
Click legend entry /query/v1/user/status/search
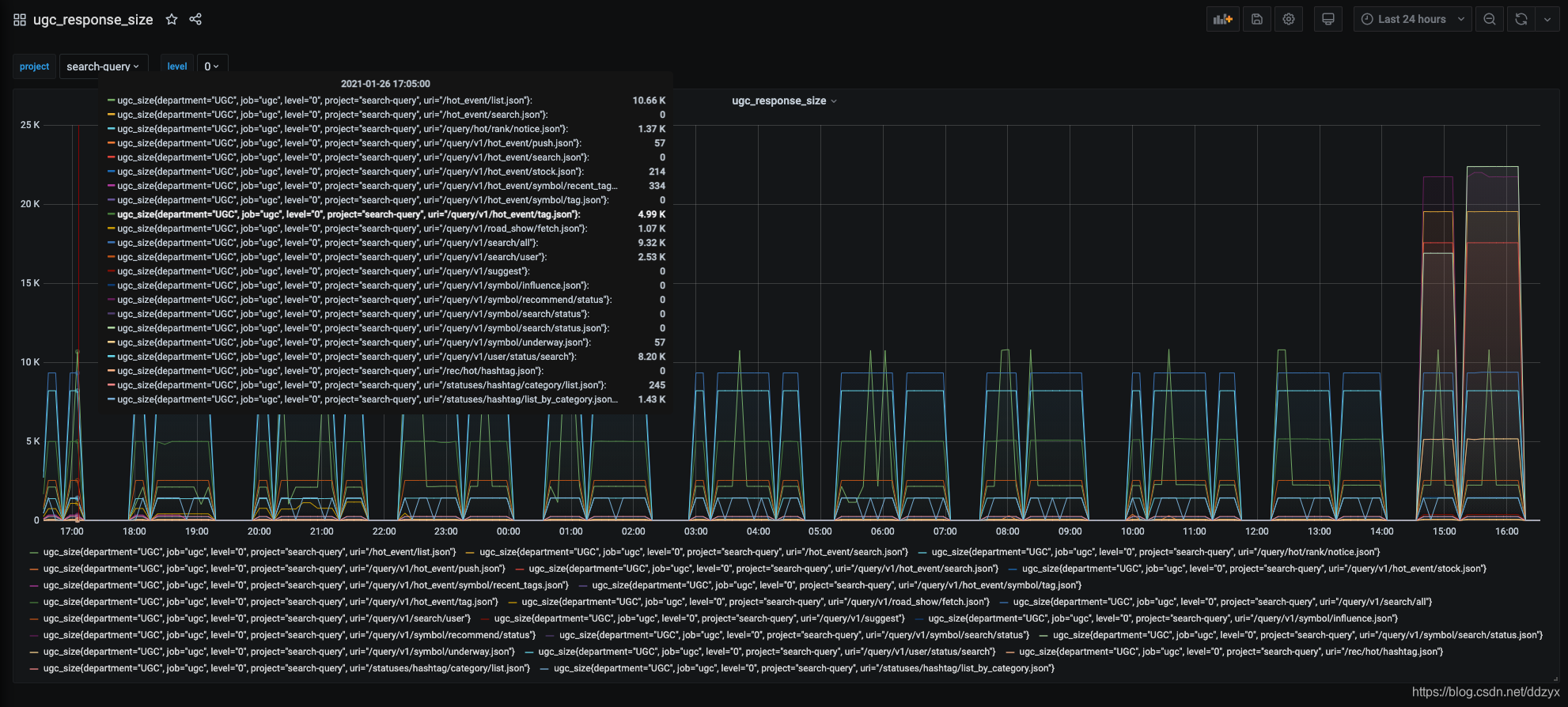pyautogui.click(x=767, y=652)
